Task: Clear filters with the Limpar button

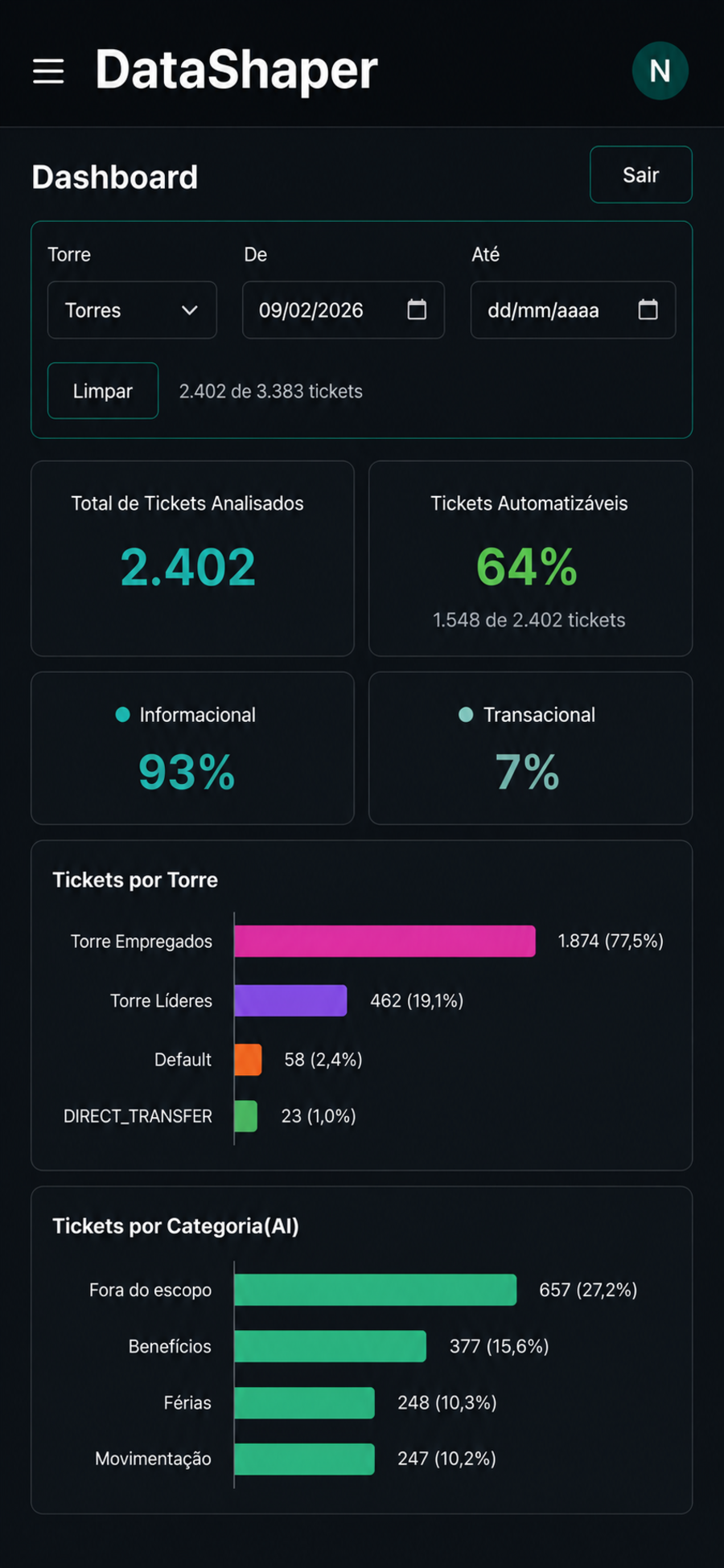Action: 103,391
